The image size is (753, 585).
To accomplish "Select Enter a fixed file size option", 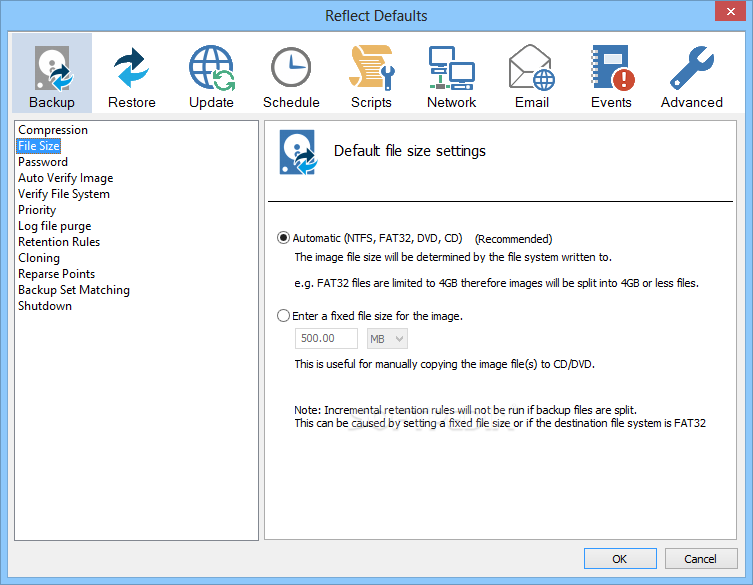I will pyautogui.click(x=283, y=316).
